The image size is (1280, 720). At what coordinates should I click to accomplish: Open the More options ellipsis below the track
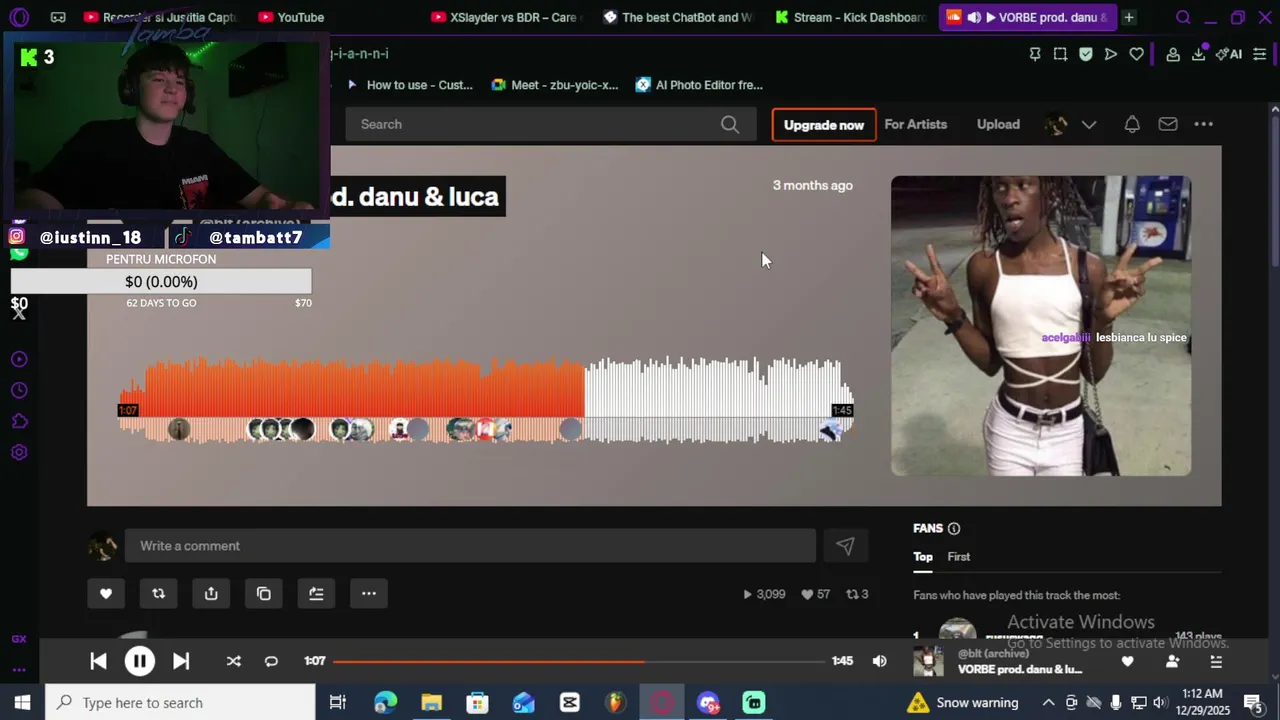pyautogui.click(x=369, y=594)
